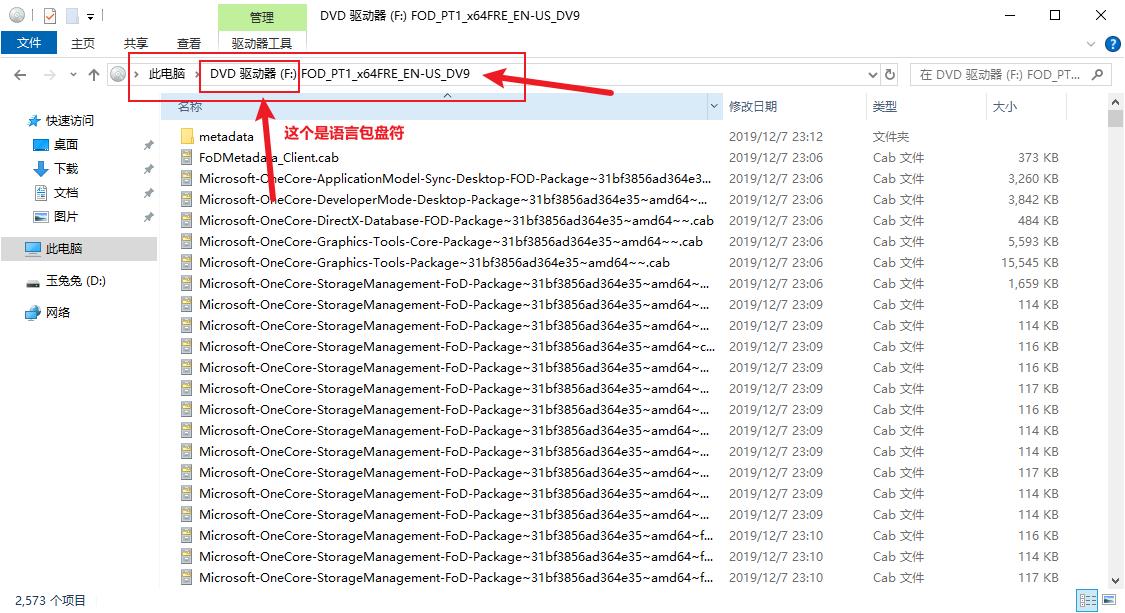
Task: Go up one folder level with up arrow
Action: (x=94, y=75)
